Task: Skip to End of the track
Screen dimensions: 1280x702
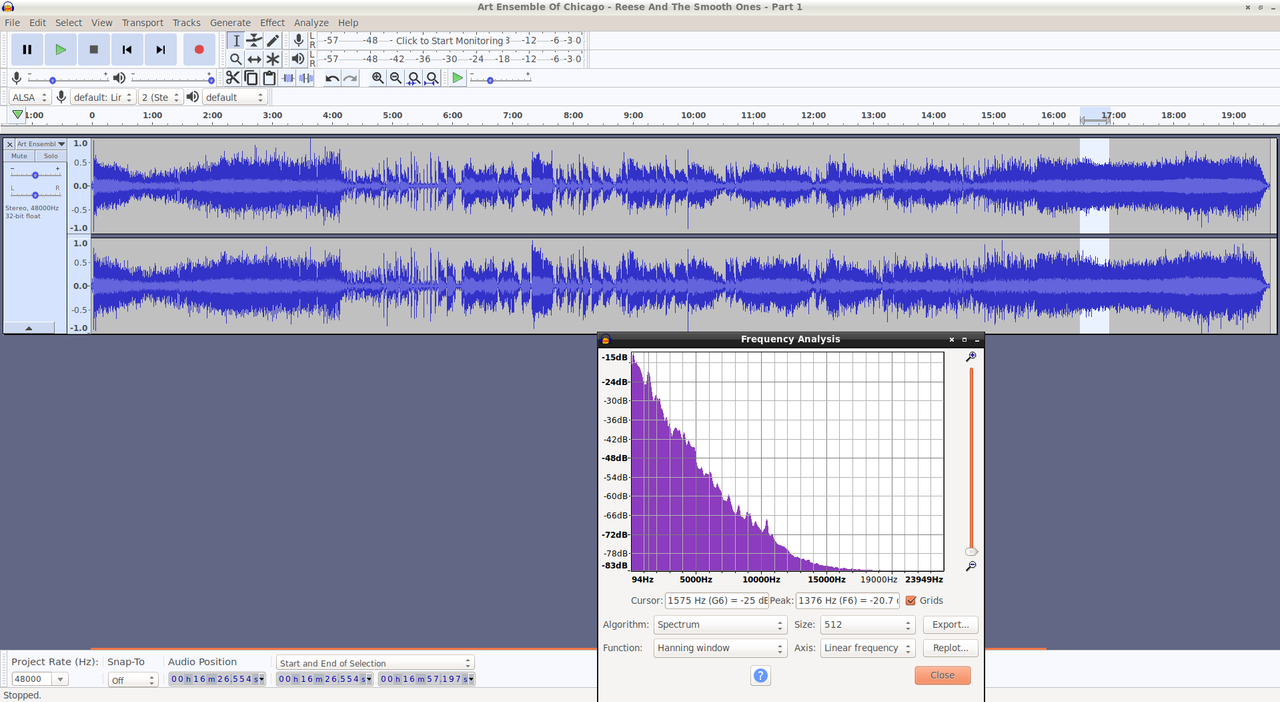Action: (160, 49)
